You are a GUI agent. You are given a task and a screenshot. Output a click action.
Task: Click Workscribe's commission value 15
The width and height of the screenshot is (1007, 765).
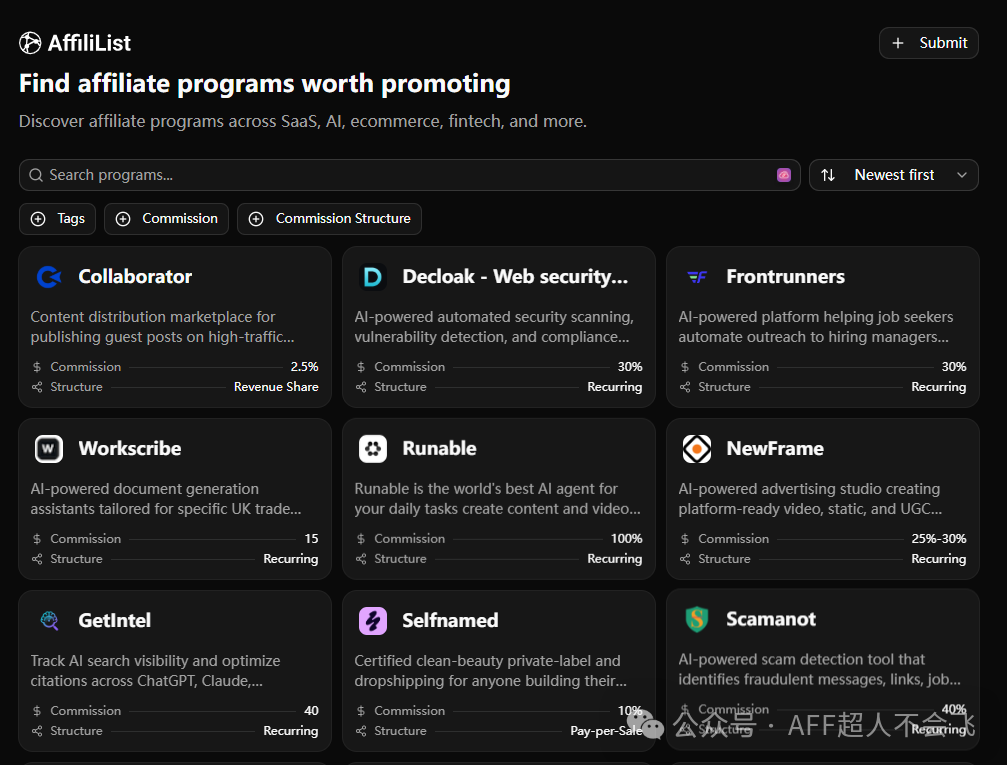pyautogui.click(x=311, y=539)
